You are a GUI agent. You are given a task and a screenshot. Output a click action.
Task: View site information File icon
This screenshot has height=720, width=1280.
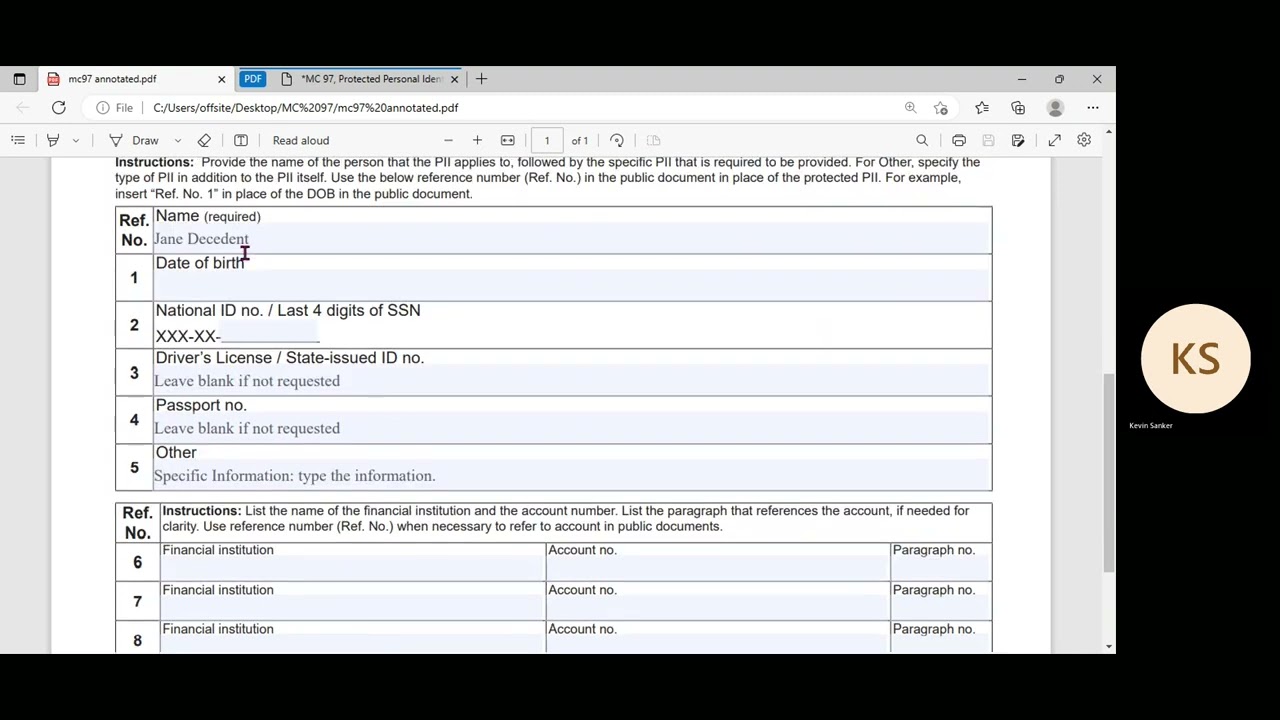(x=114, y=108)
